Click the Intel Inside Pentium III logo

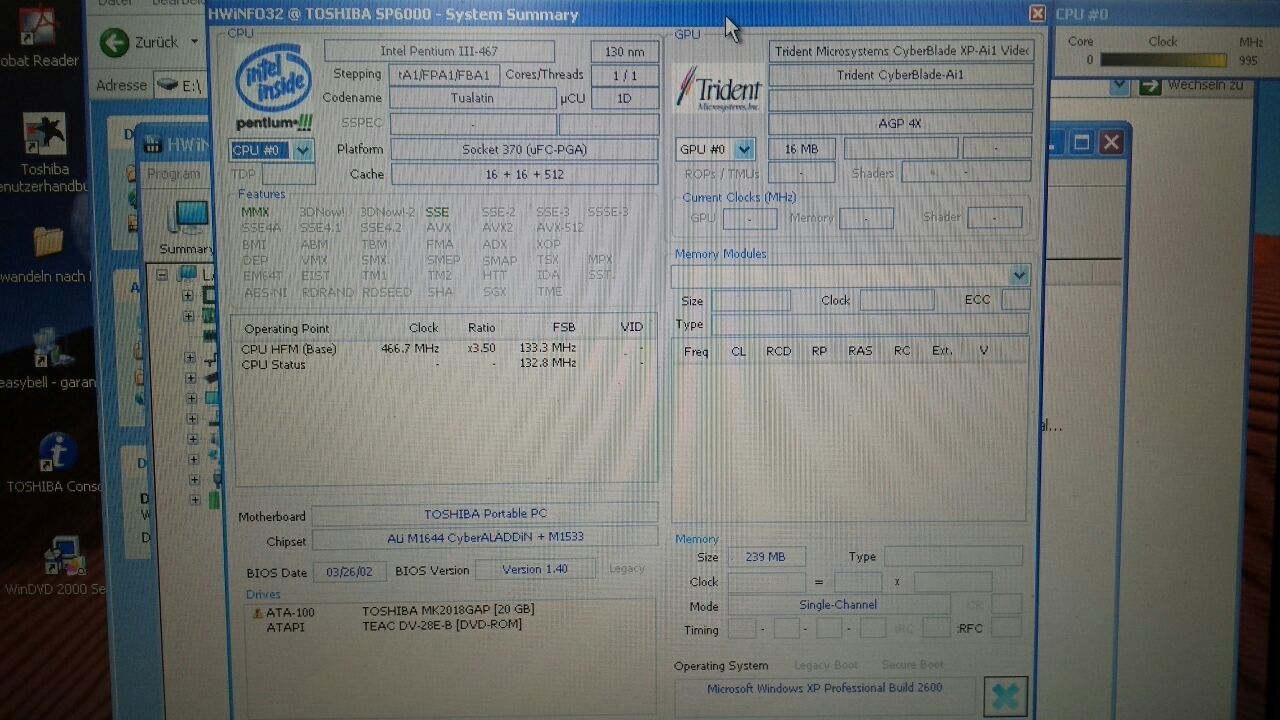click(273, 88)
